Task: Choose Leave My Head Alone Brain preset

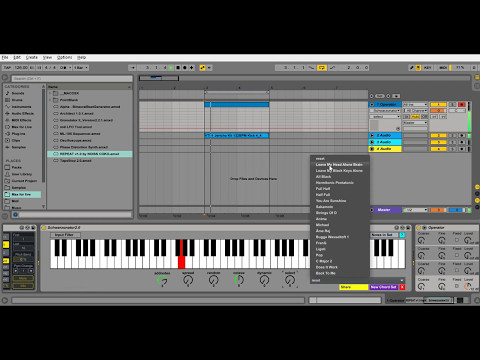Action: click(x=339, y=165)
